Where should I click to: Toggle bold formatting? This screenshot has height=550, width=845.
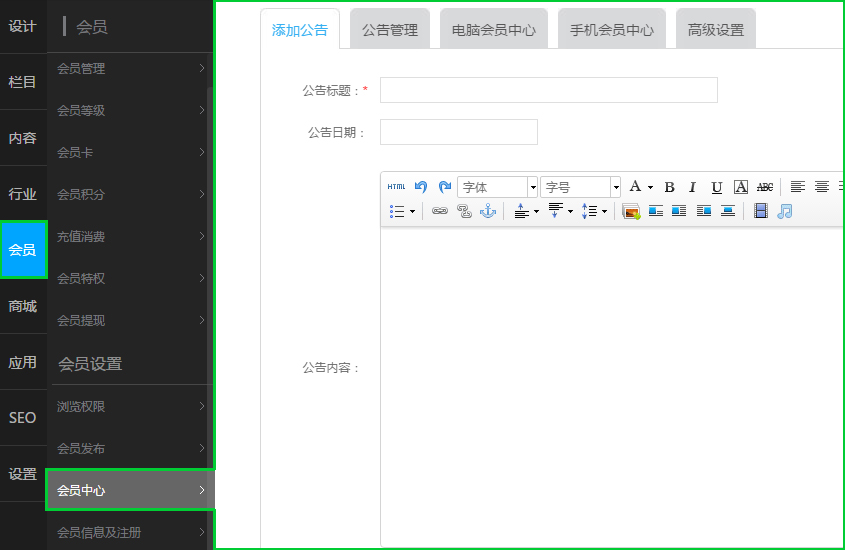click(x=669, y=187)
